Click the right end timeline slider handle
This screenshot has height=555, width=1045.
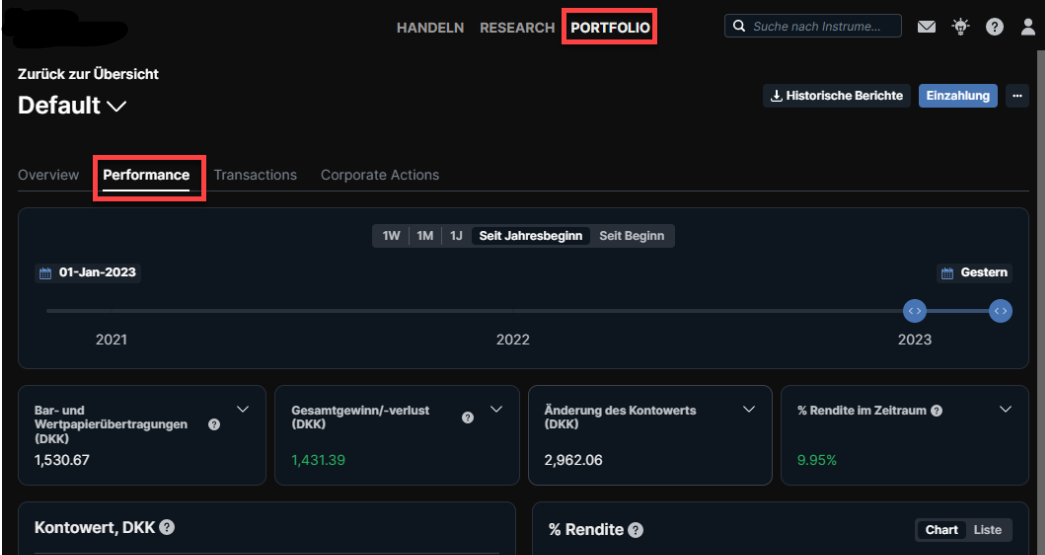point(1000,311)
